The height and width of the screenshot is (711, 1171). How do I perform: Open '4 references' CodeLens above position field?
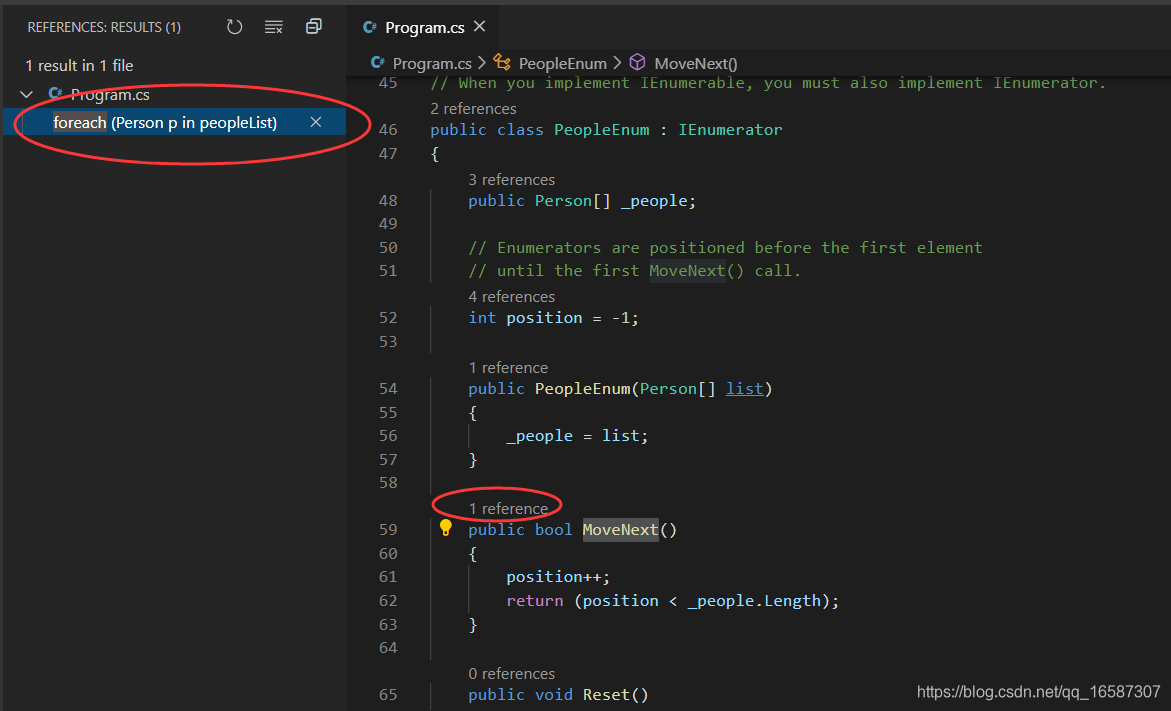tap(512, 296)
